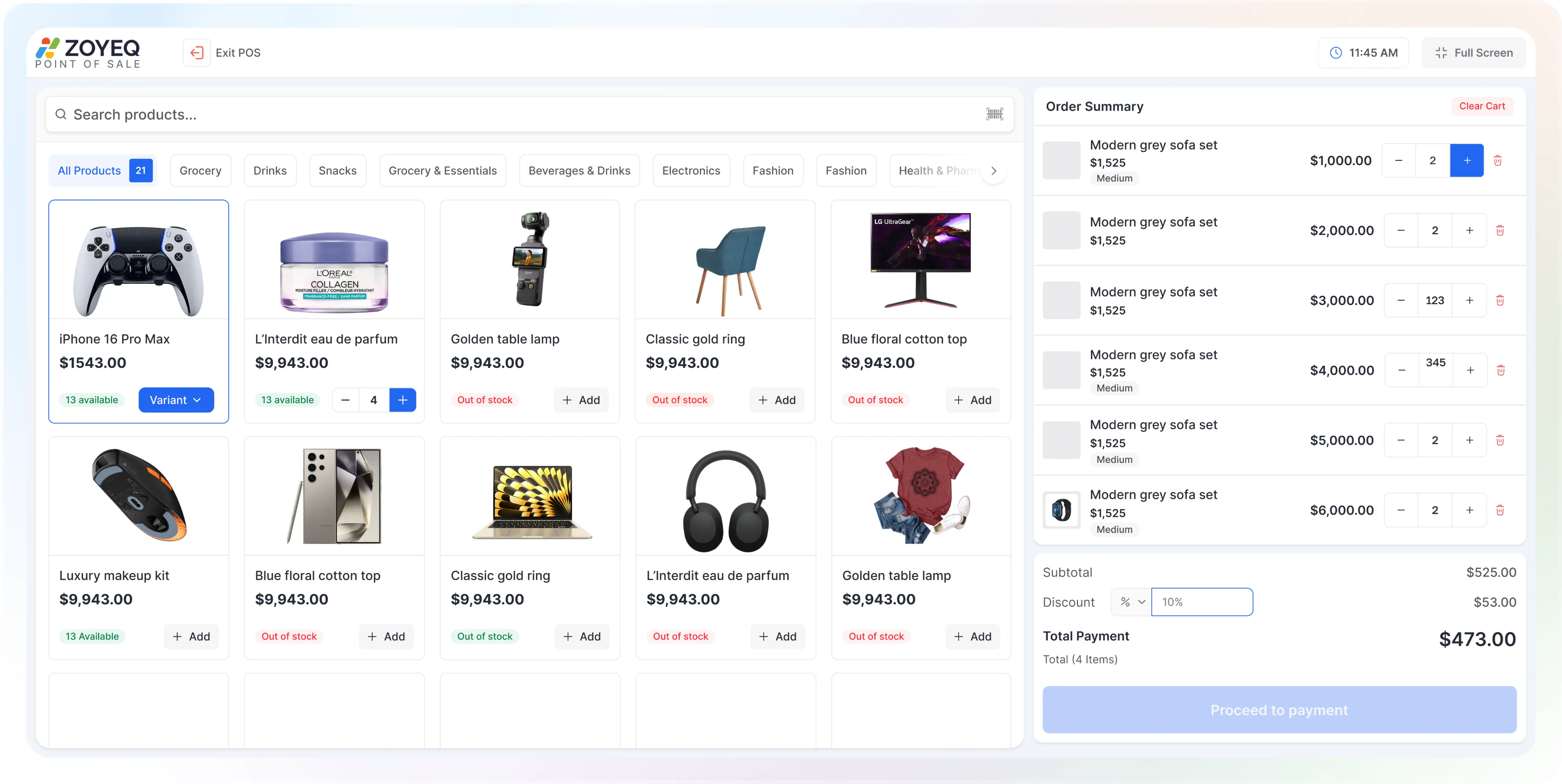Add the red t-shirt Golden table lamp item

click(x=973, y=636)
